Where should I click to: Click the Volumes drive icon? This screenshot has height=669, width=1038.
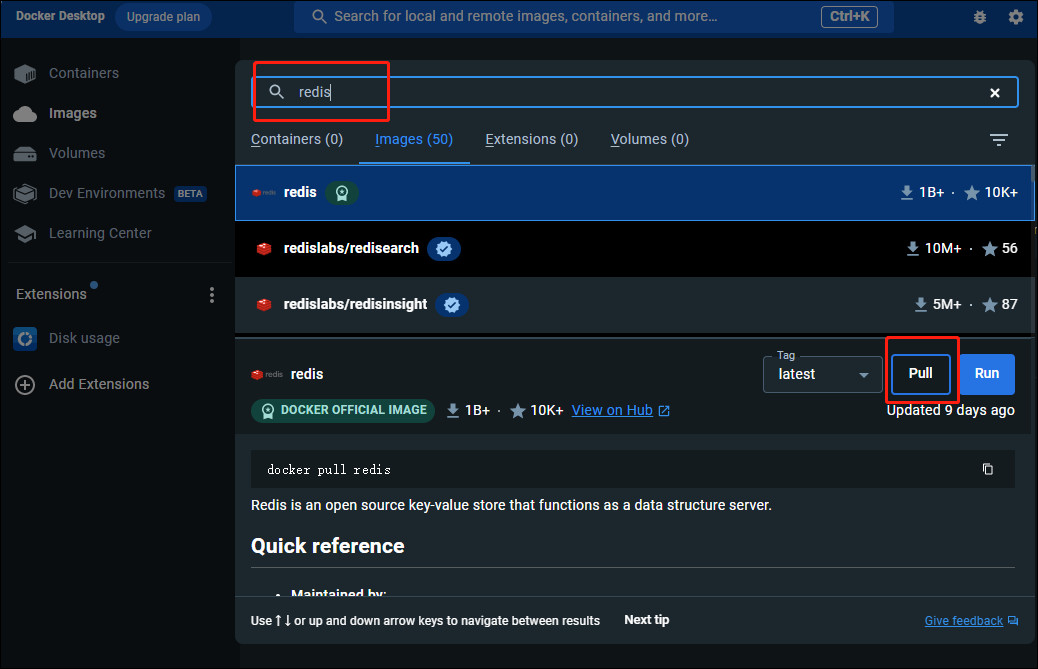point(25,154)
